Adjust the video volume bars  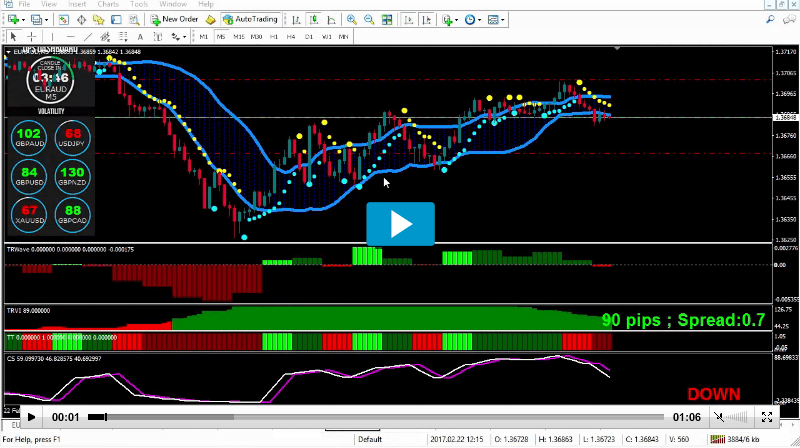[x=737, y=417]
